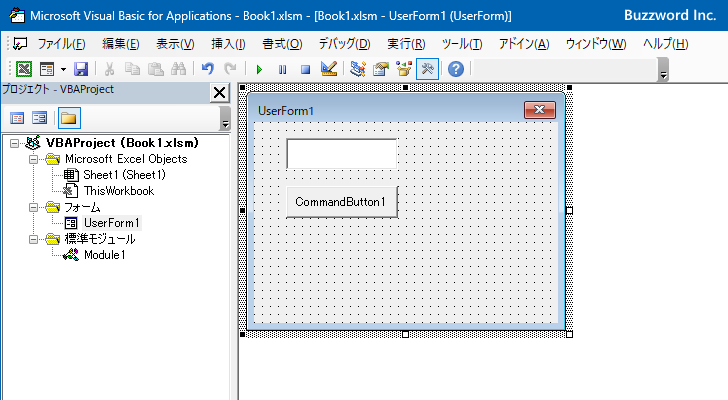Select Module1 in the project tree
Viewport: 728px width, 400px height.
[104, 255]
